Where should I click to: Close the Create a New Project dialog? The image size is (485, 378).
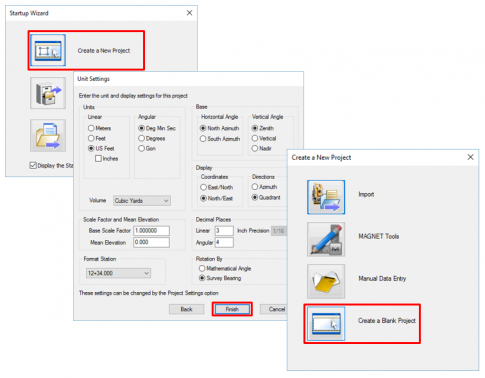[x=470, y=157]
